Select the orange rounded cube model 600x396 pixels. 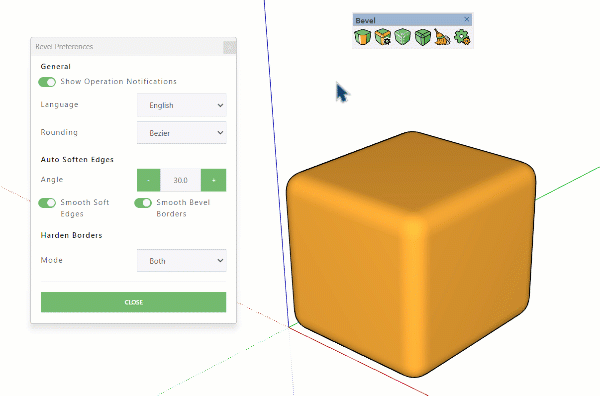tap(411, 254)
